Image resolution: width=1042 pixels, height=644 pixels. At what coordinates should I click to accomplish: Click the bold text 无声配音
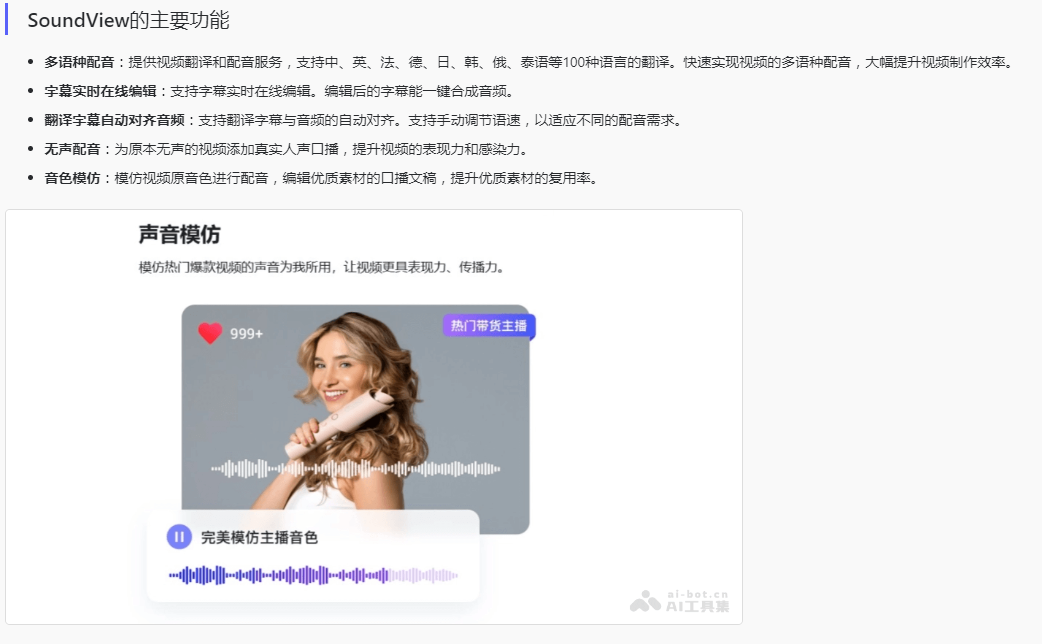(x=72, y=150)
